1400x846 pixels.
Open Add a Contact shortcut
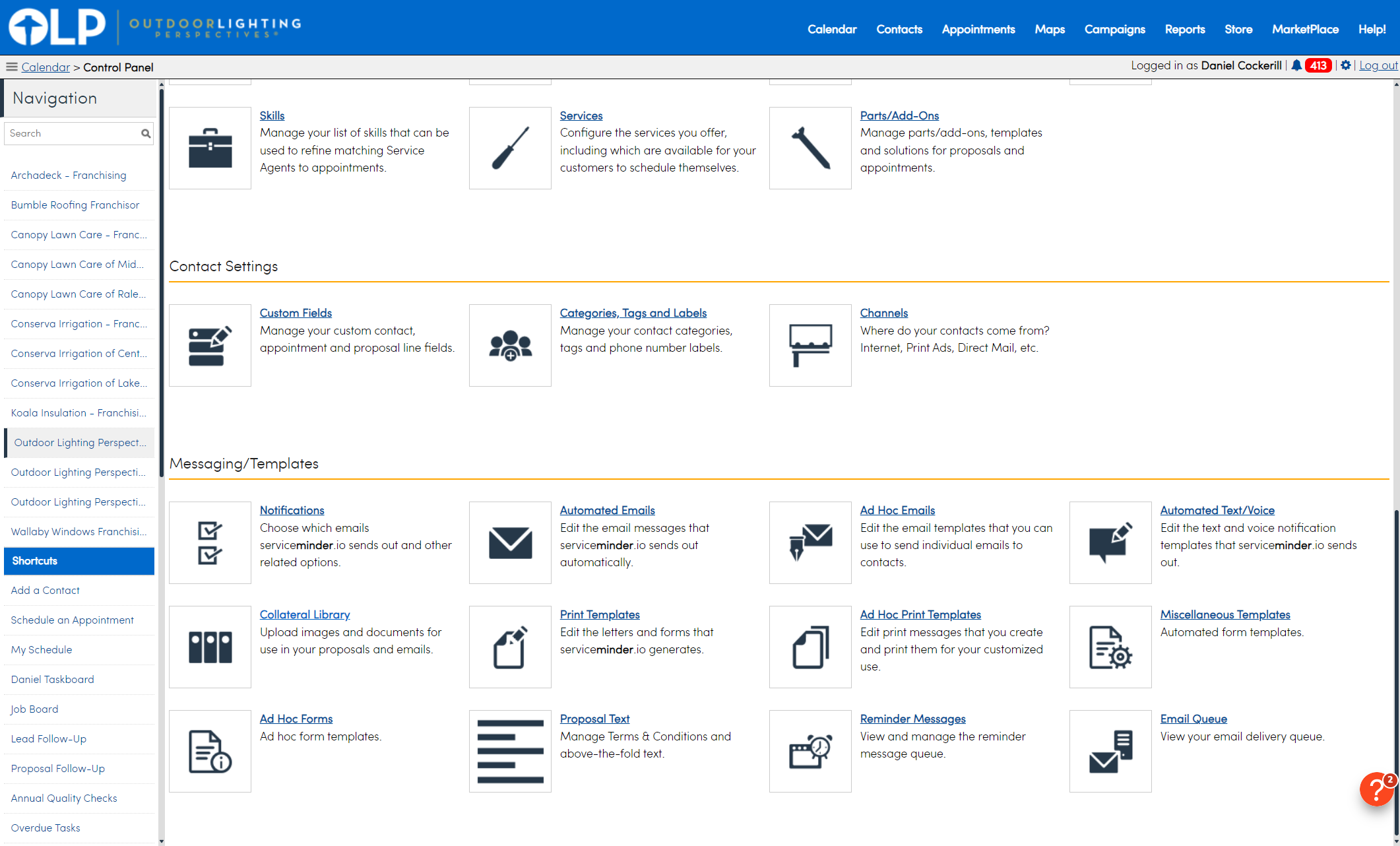[x=79, y=590]
